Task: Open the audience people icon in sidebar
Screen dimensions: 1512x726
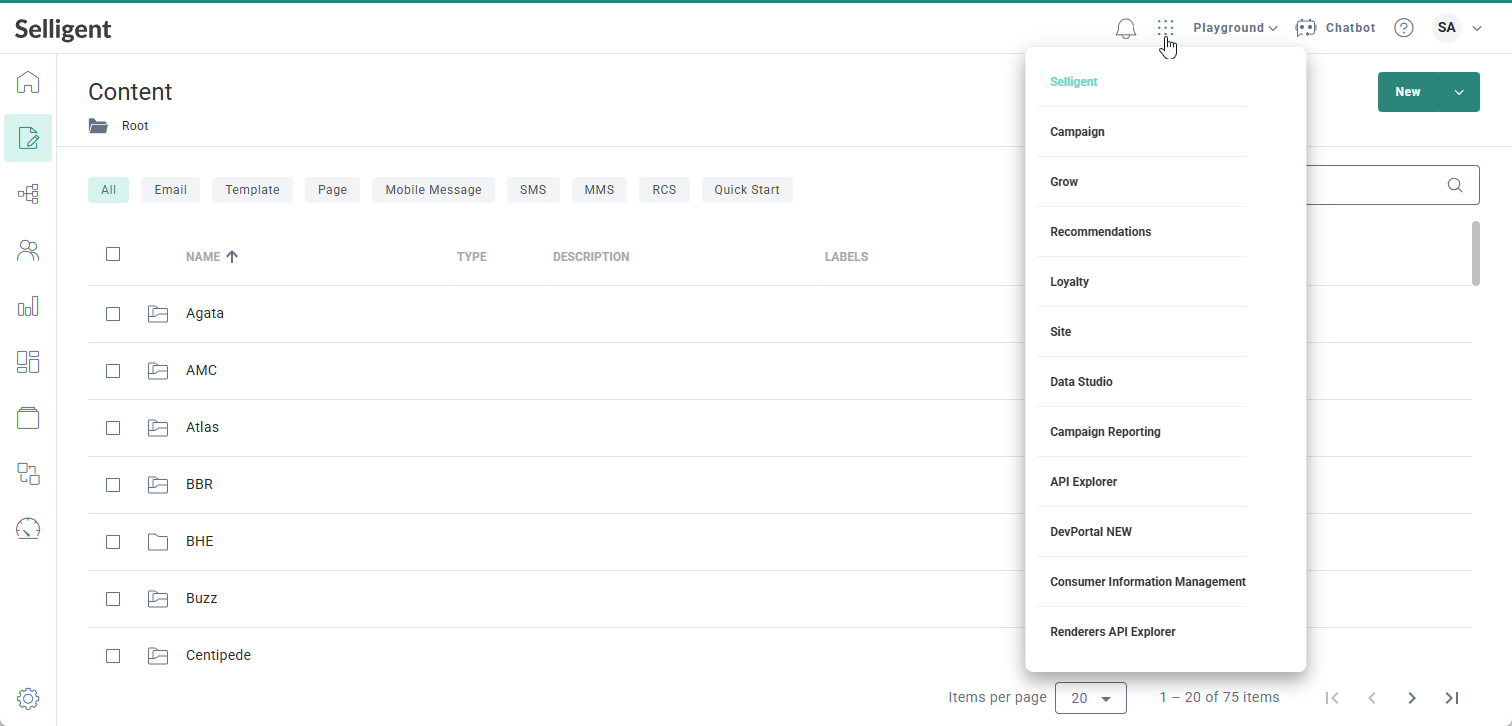Action: coord(28,250)
